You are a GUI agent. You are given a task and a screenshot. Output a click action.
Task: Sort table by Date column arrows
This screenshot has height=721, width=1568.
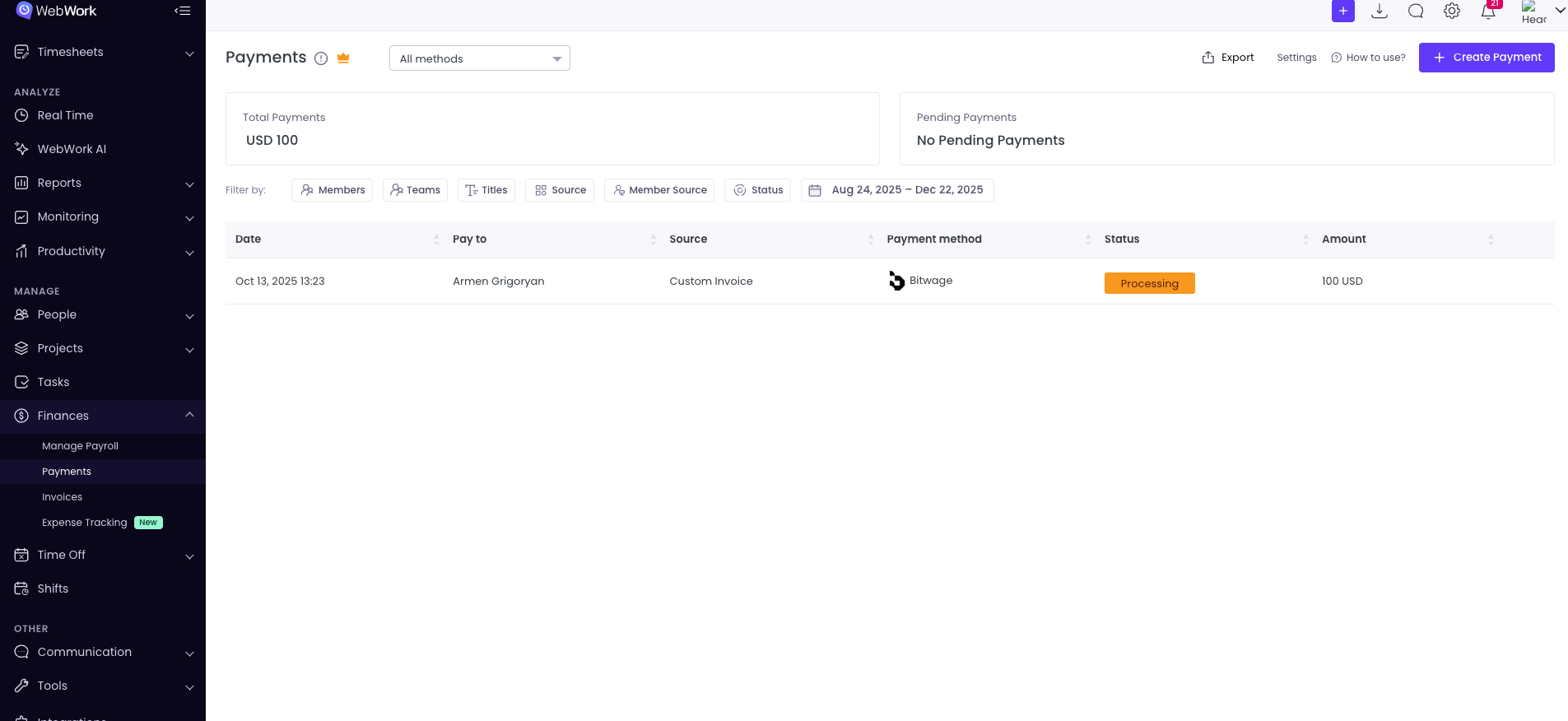[436, 240]
